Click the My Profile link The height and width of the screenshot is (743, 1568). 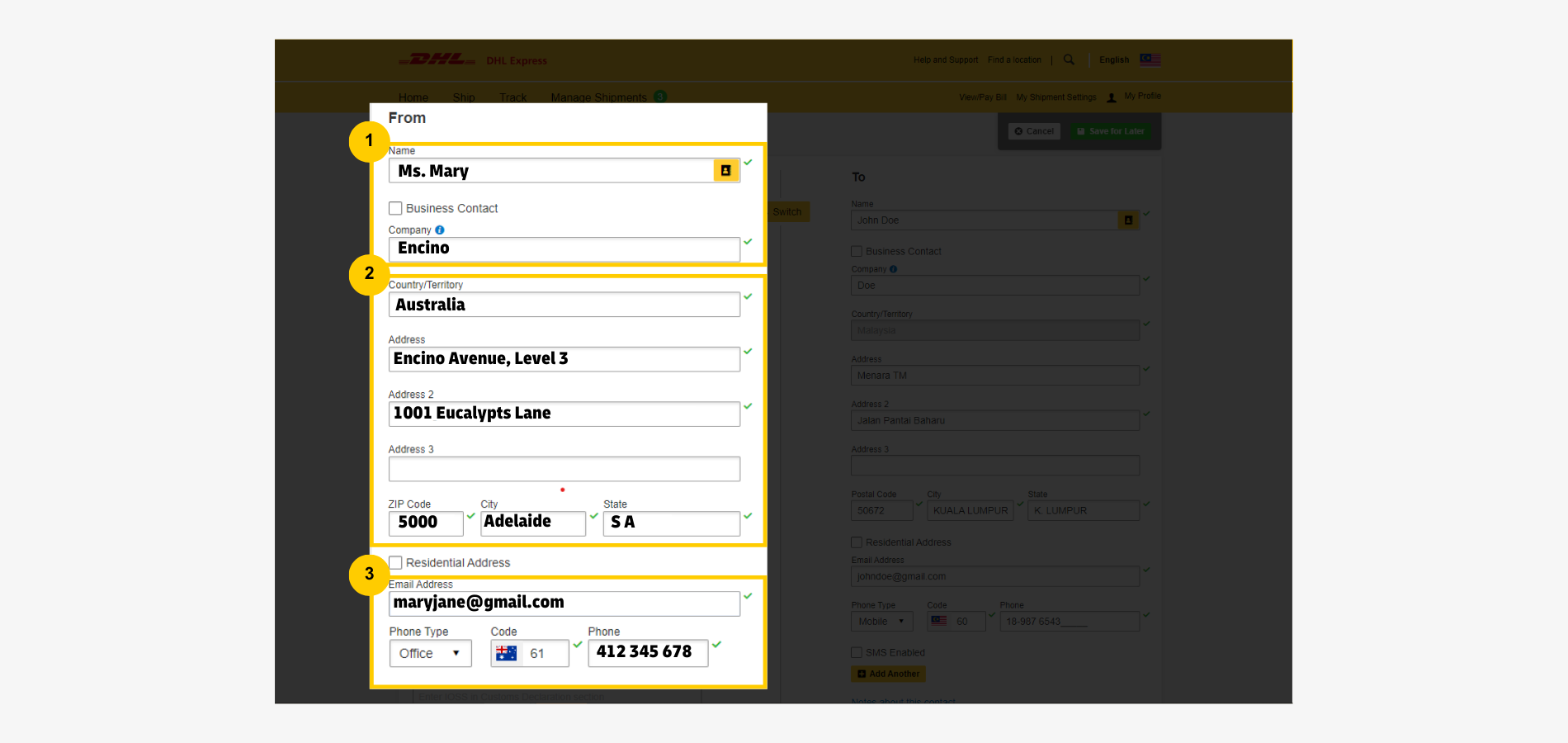(x=1142, y=96)
